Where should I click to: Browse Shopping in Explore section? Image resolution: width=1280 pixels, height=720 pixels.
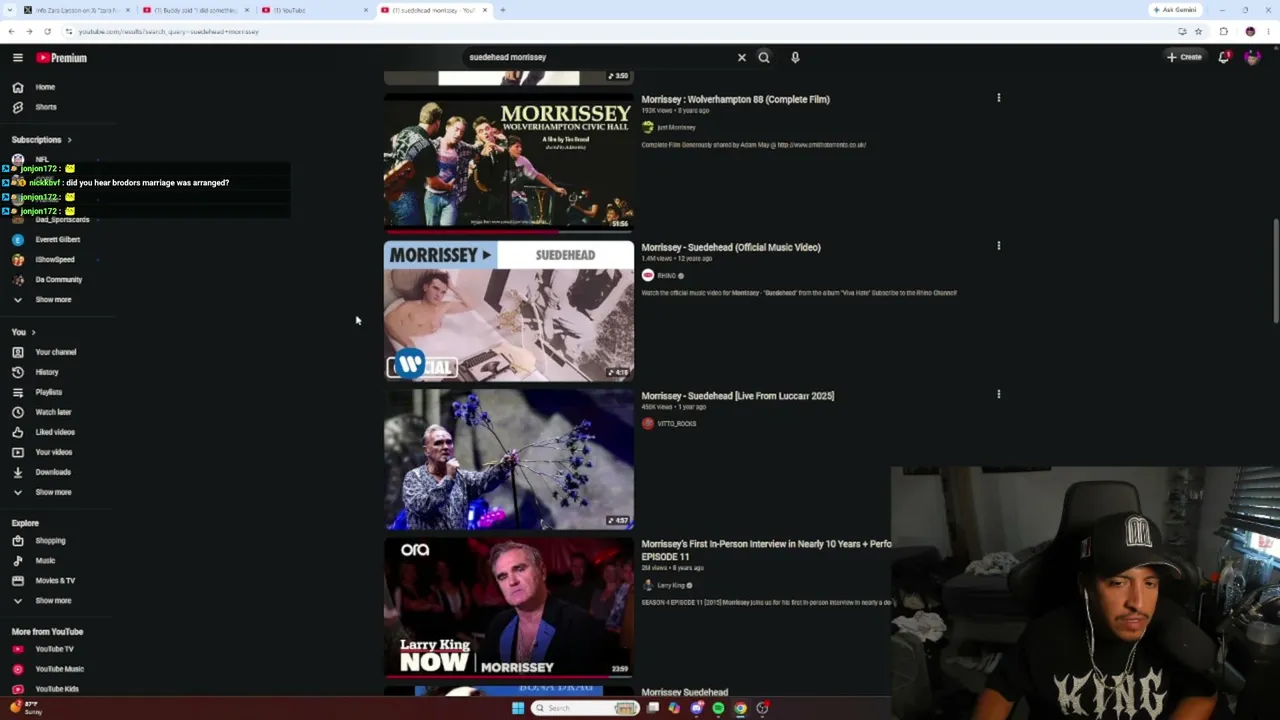pos(50,541)
